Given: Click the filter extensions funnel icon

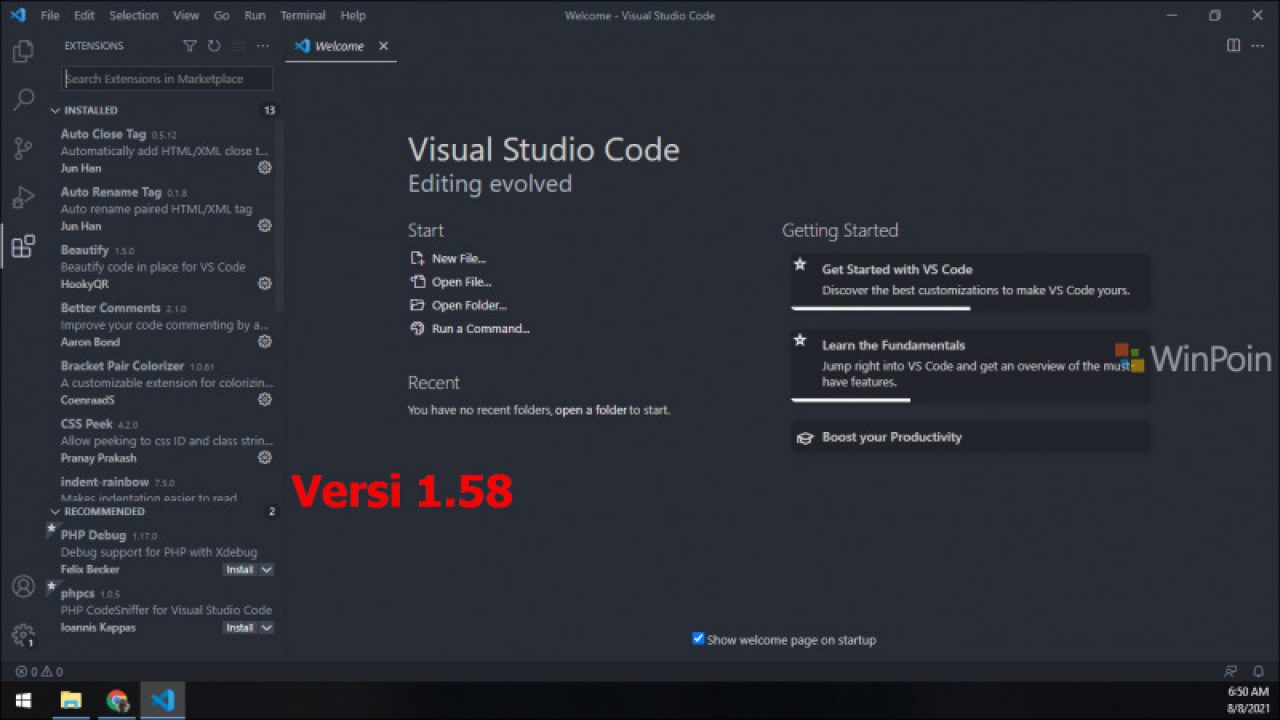Looking at the screenshot, I should (190, 46).
